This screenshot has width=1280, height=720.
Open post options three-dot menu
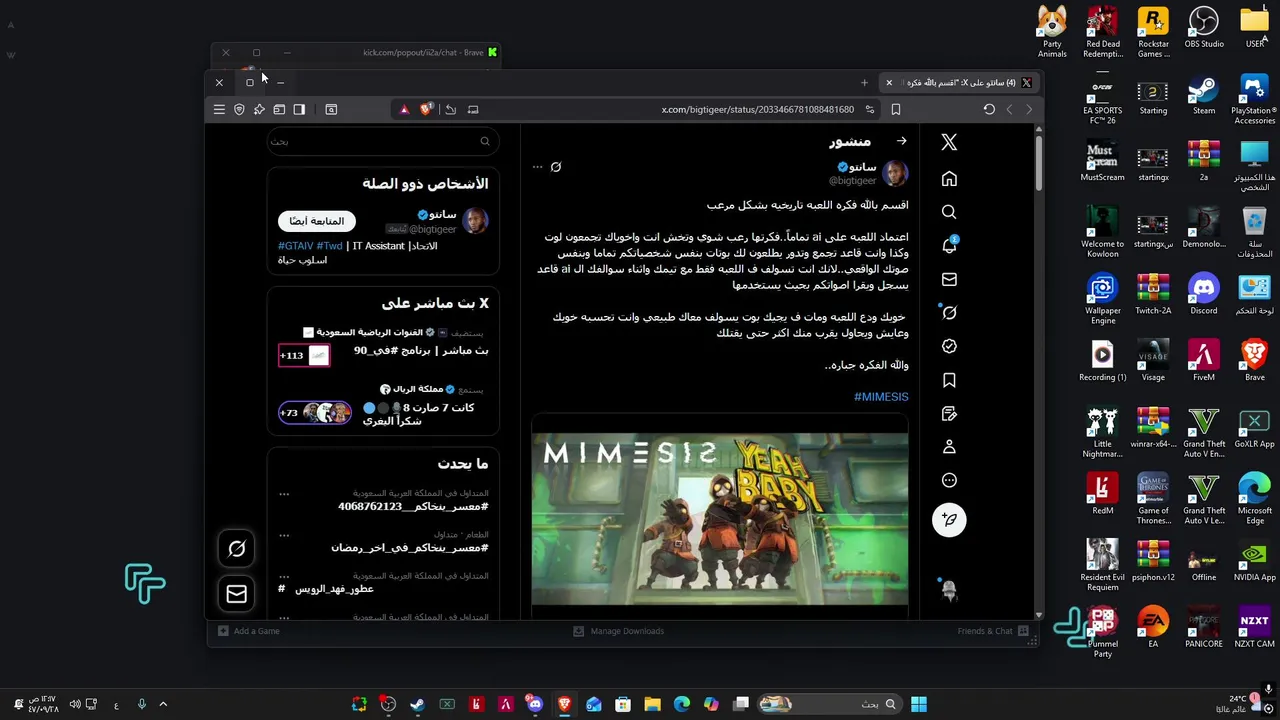point(537,167)
